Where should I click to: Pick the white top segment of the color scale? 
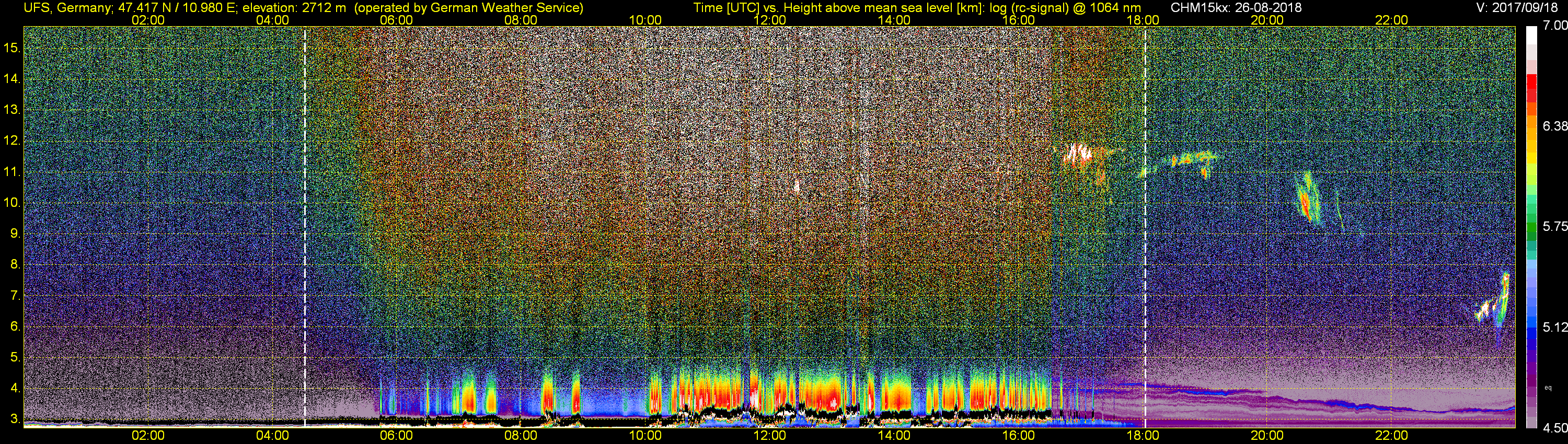pyautogui.click(x=1531, y=36)
